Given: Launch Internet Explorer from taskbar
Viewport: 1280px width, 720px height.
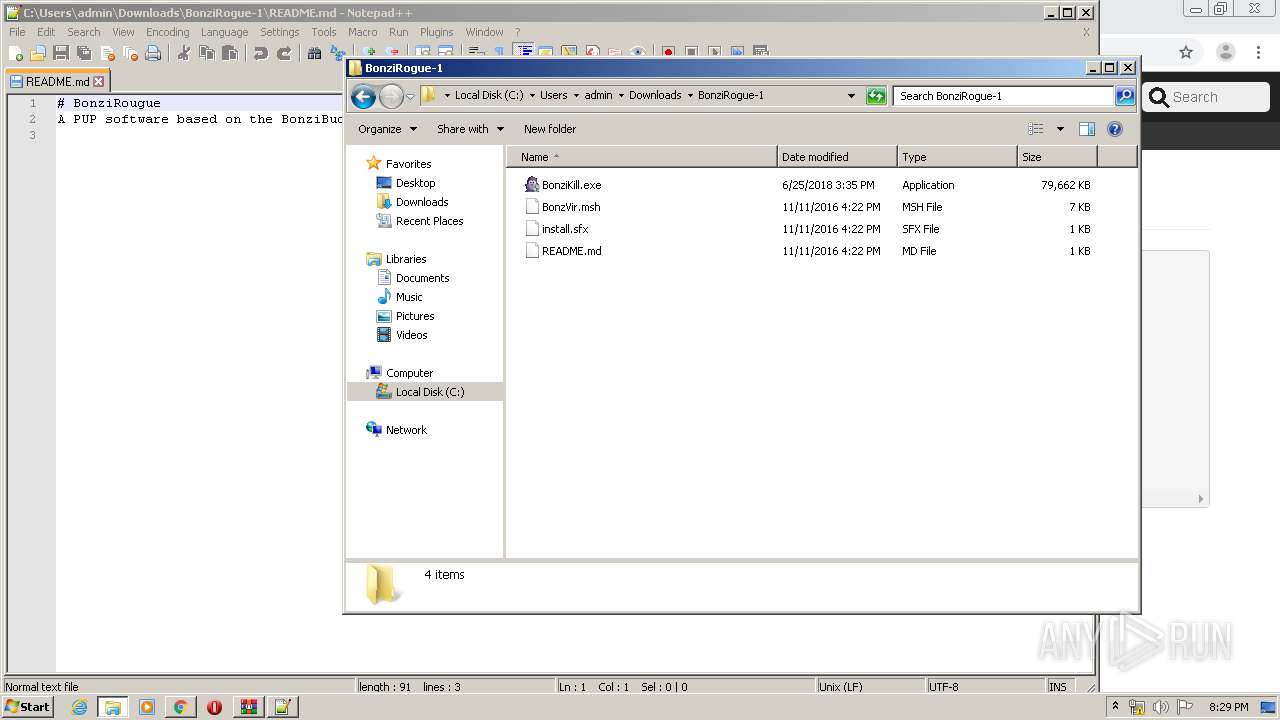Looking at the screenshot, I should tap(79, 707).
